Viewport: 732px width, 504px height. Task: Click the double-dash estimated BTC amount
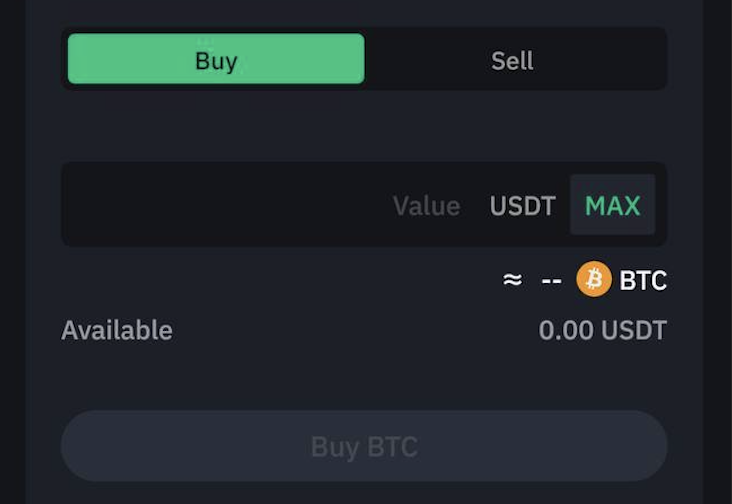click(x=551, y=281)
